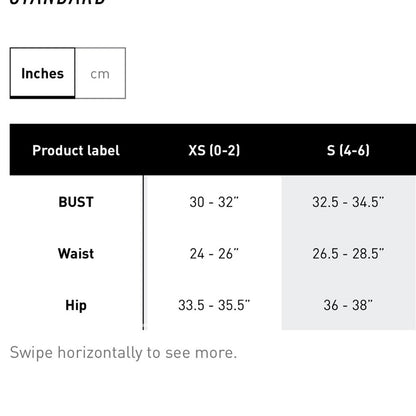
Task: Click XS waist value 24 - 26"
Action: (x=214, y=254)
